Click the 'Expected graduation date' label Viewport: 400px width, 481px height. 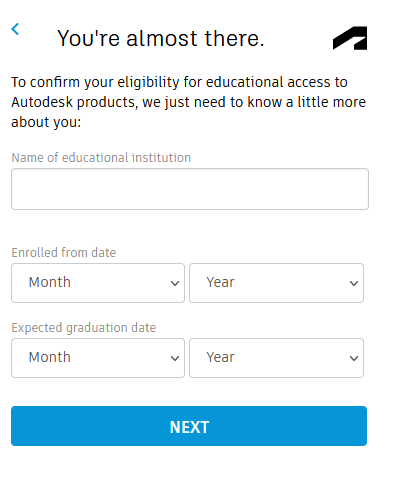[x=84, y=328]
